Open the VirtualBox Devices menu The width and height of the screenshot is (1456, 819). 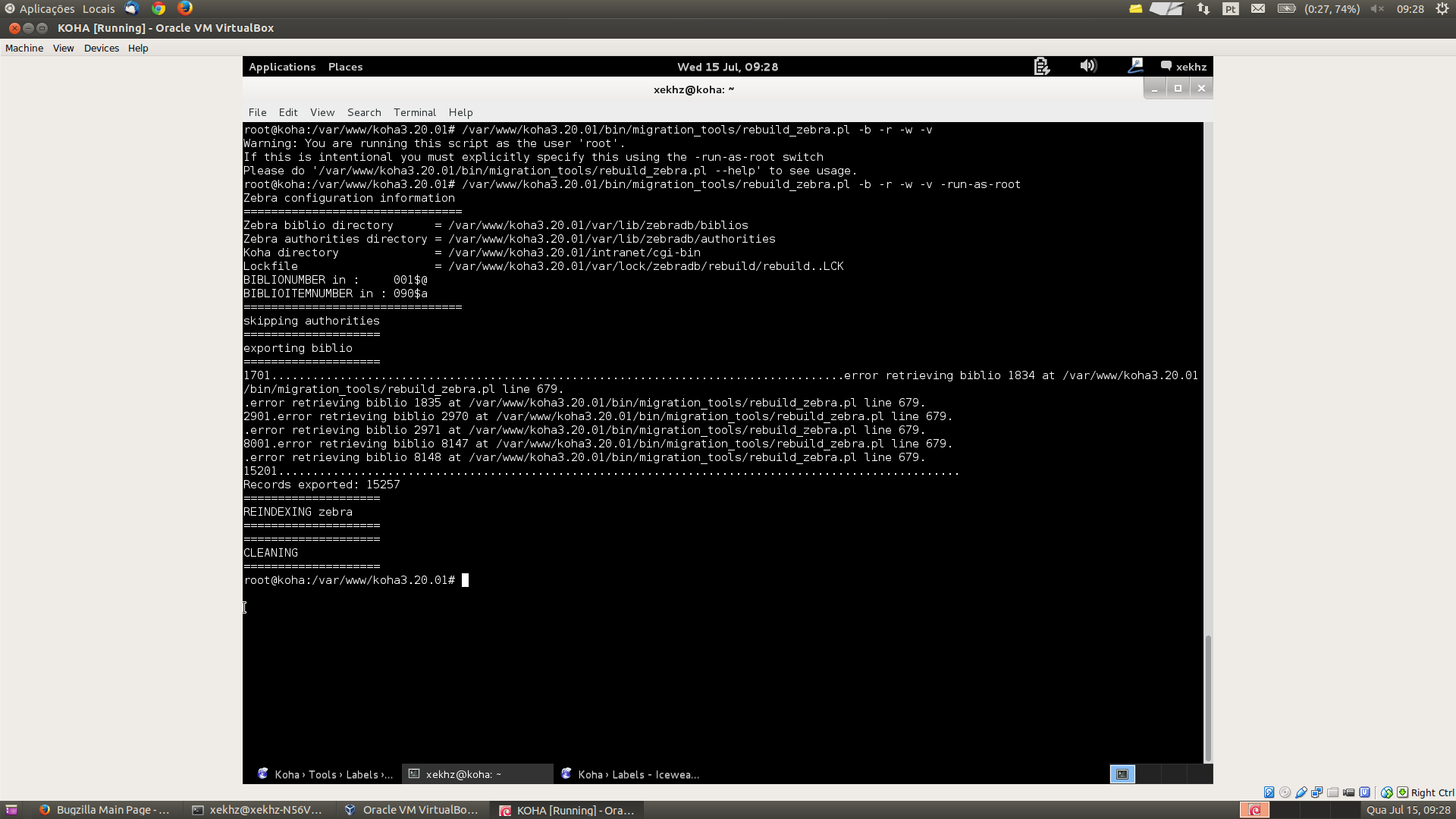coord(101,48)
